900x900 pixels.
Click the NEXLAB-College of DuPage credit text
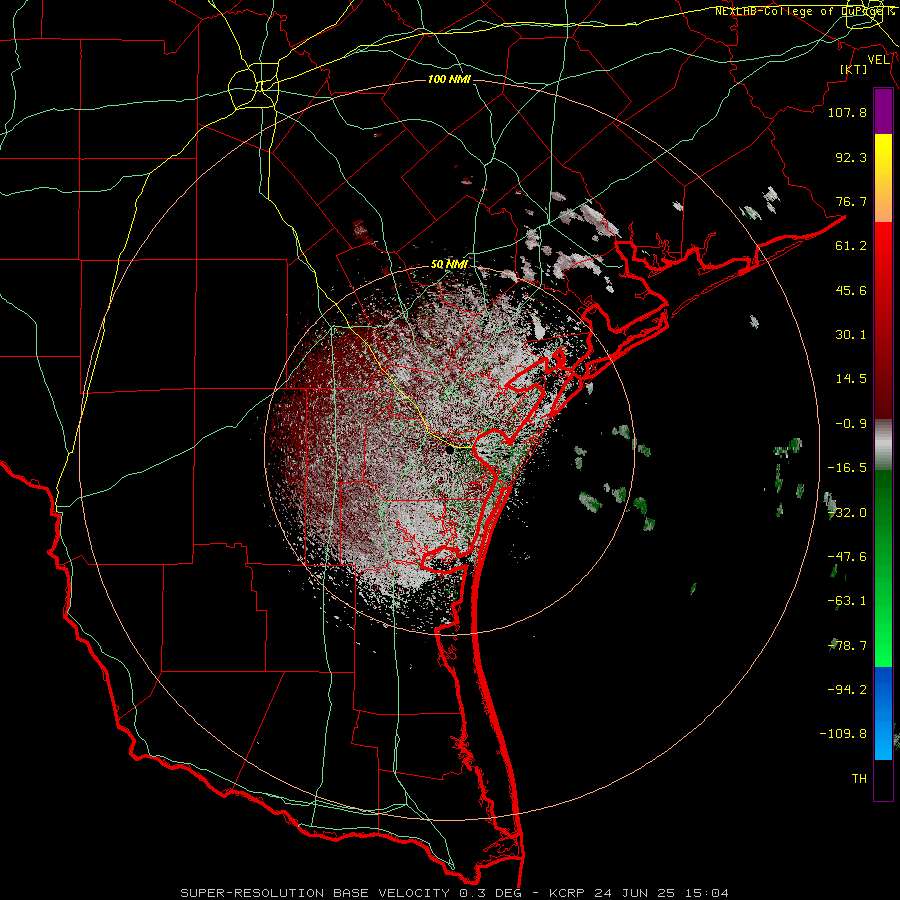click(x=805, y=11)
